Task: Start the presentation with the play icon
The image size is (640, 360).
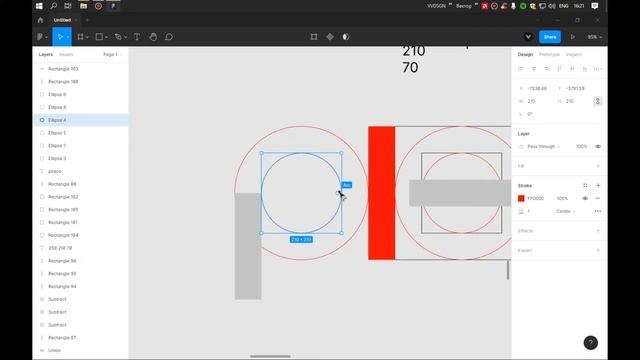Action: tap(573, 37)
